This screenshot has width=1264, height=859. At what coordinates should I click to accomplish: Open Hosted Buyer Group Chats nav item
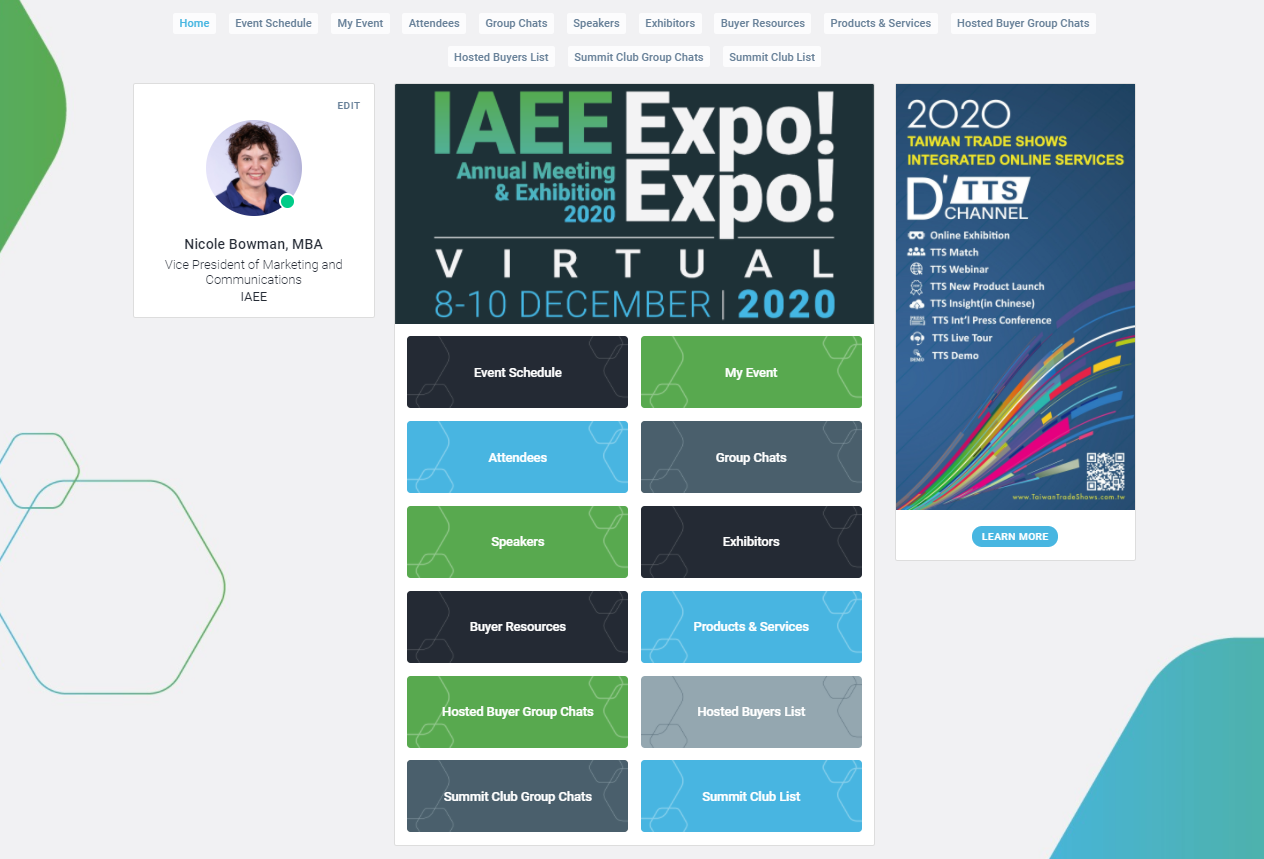[x=1023, y=23]
